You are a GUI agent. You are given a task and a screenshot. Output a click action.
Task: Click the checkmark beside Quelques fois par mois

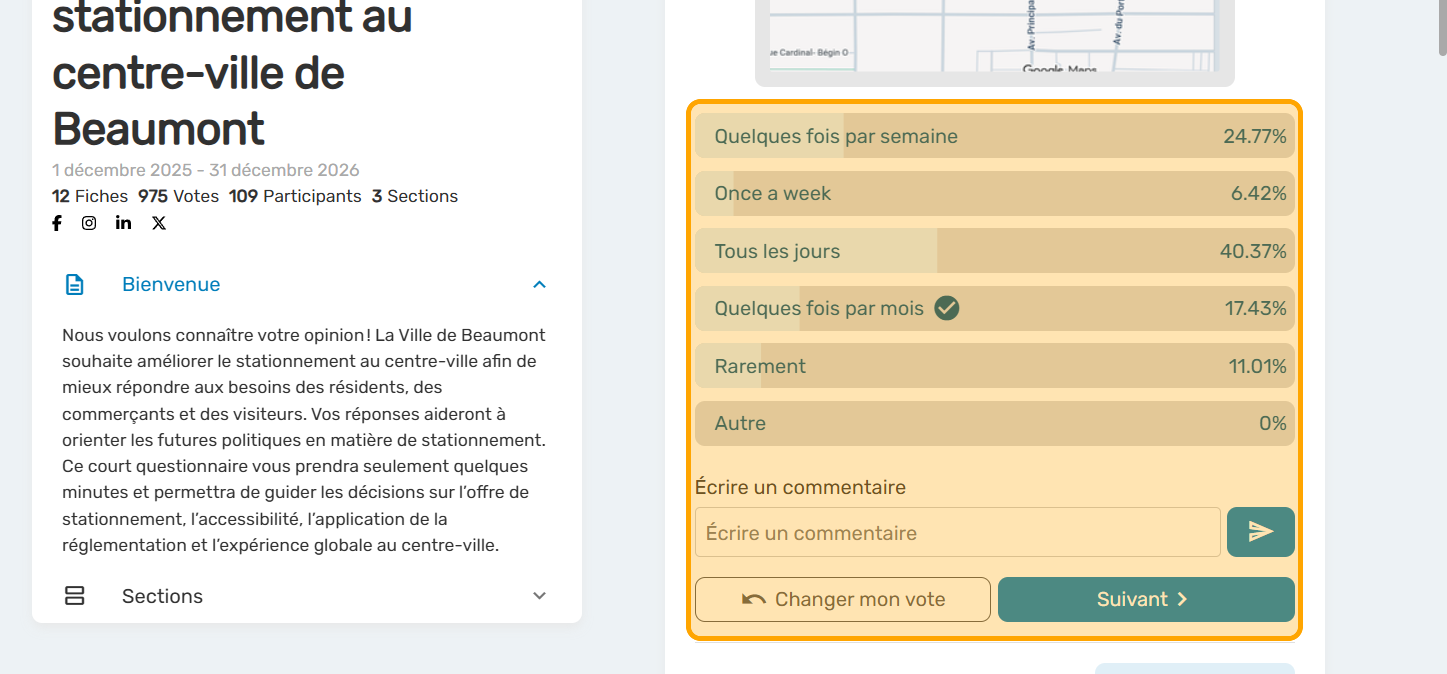point(947,308)
